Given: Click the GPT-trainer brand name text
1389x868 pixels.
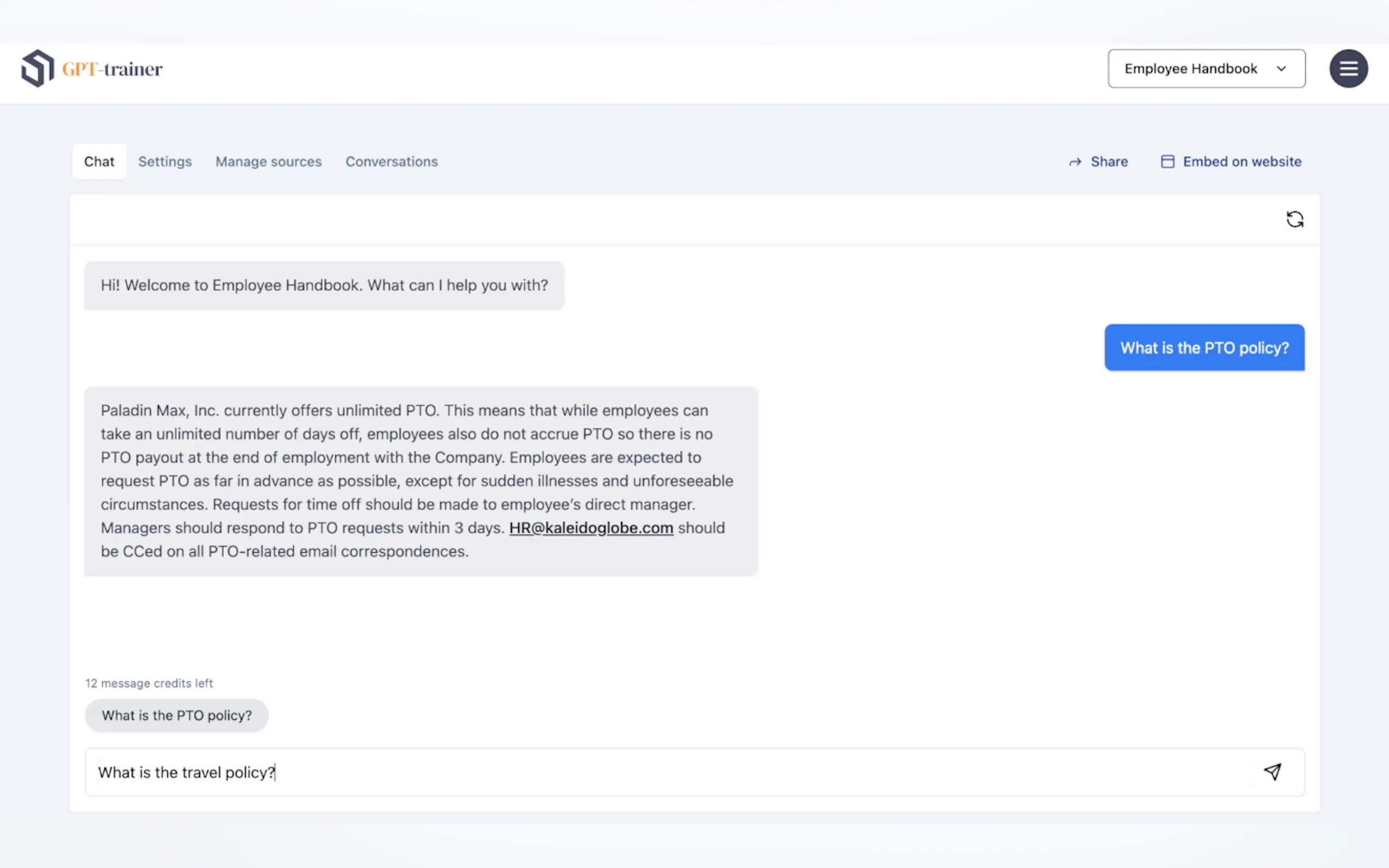Looking at the screenshot, I should [x=113, y=69].
